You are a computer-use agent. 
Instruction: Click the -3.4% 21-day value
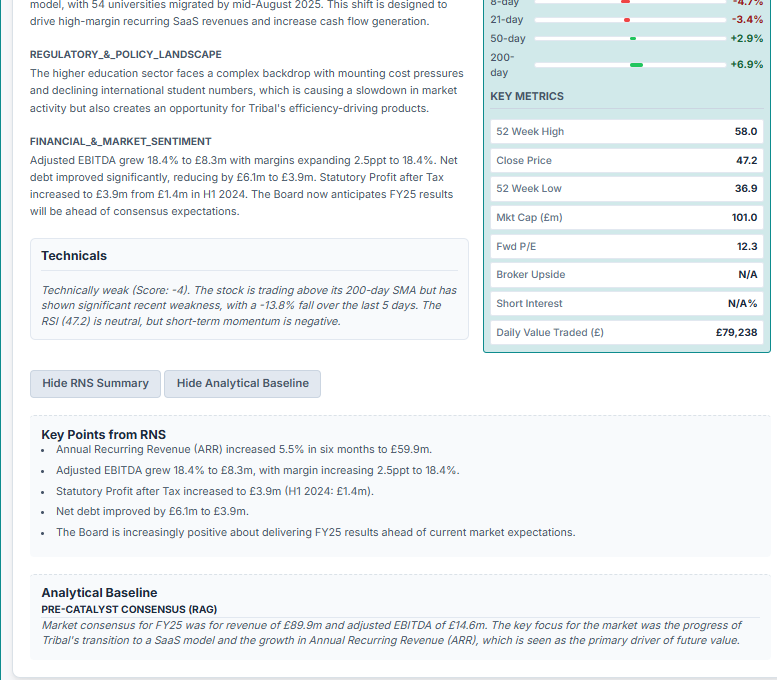point(747,20)
